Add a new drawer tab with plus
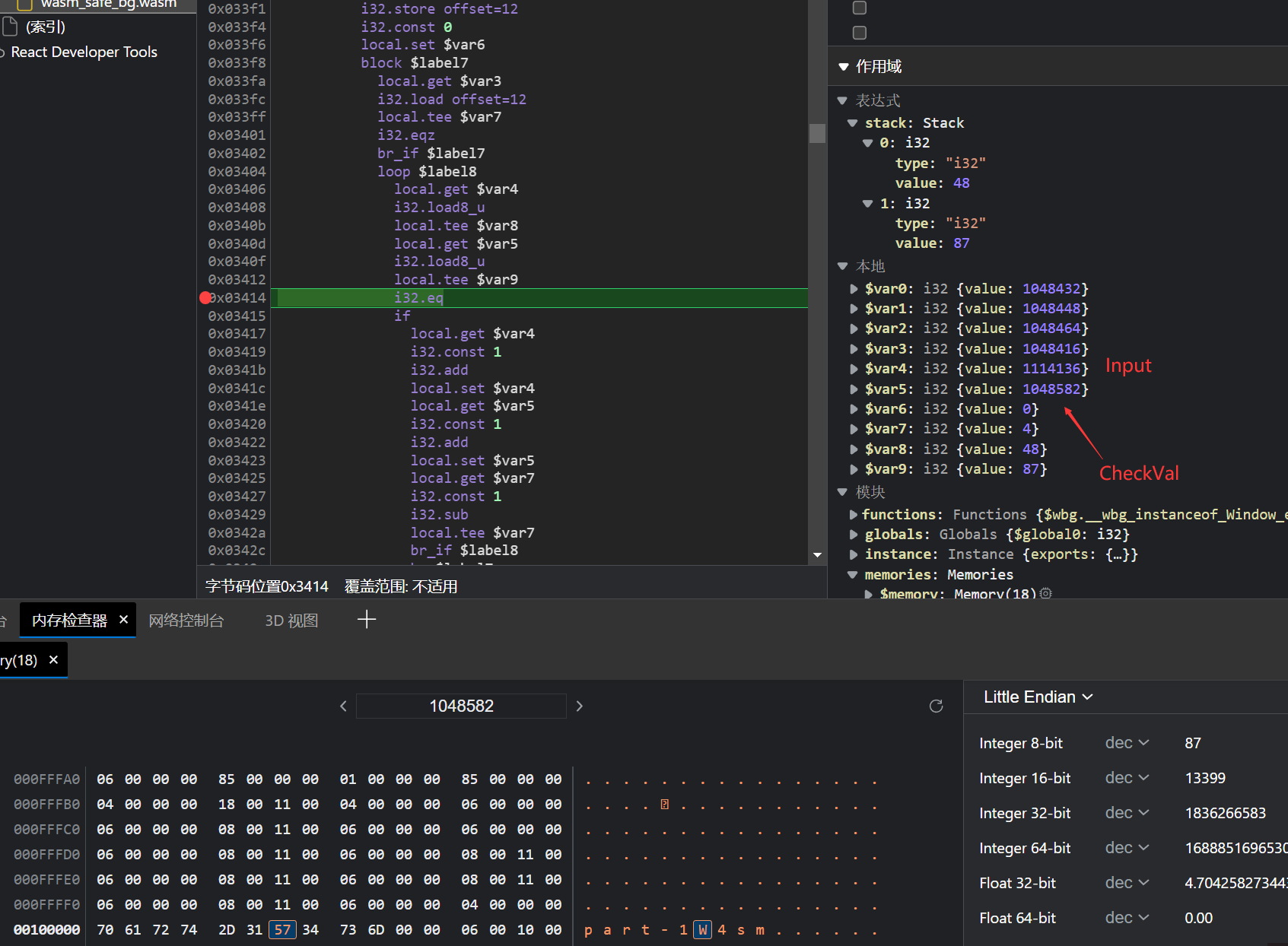The width and height of the screenshot is (1288, 946). (x=367, y=620)
